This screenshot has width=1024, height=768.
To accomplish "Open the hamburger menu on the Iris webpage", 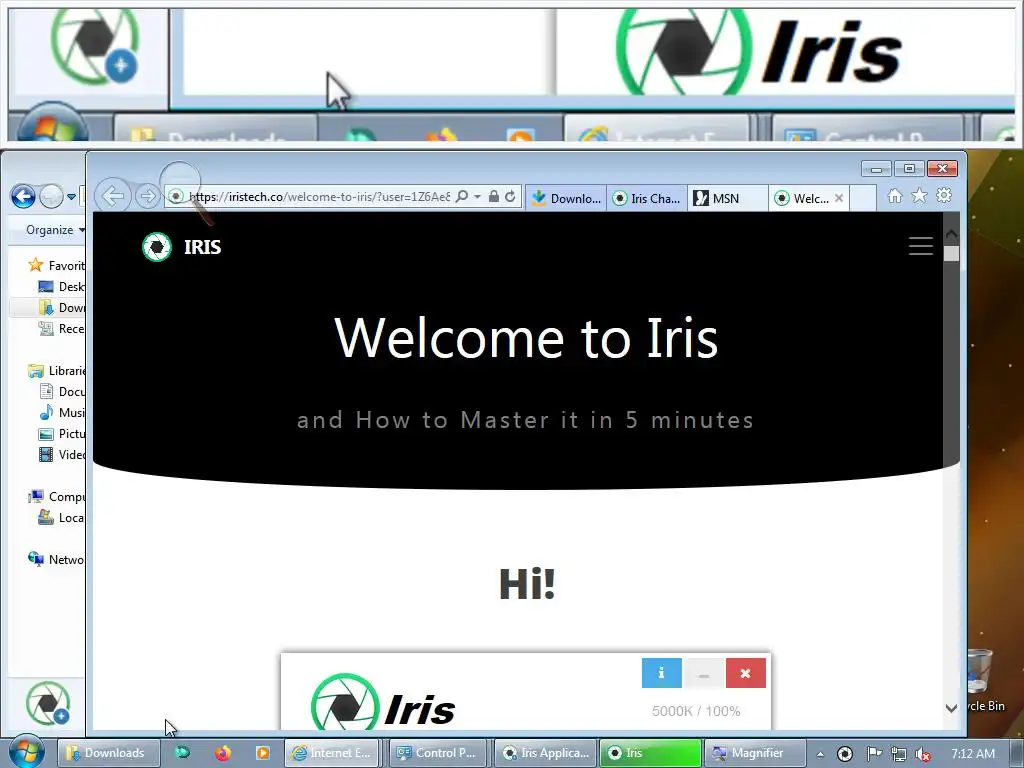I will (920, 246).
